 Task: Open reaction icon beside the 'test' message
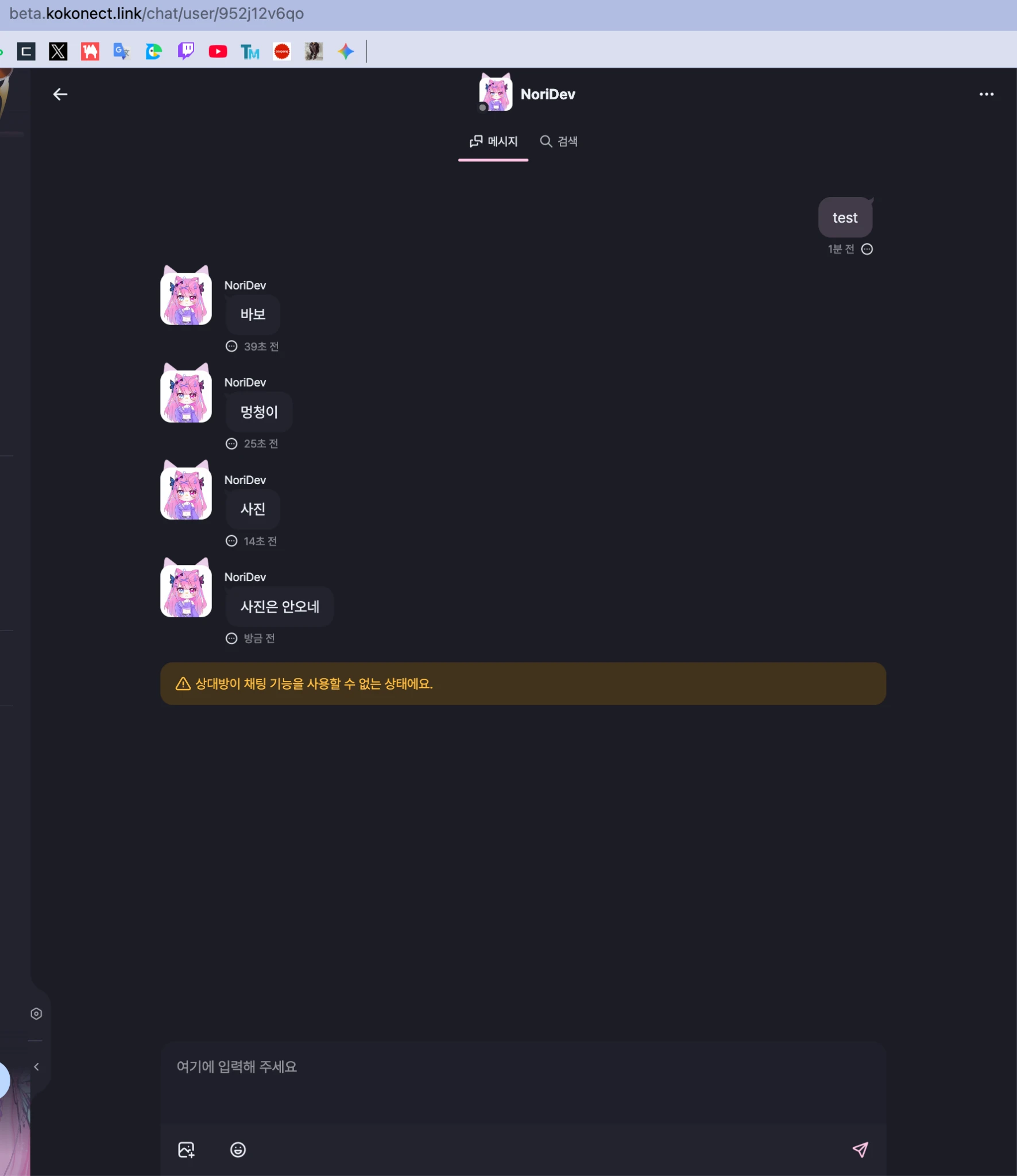pos(867,249)
